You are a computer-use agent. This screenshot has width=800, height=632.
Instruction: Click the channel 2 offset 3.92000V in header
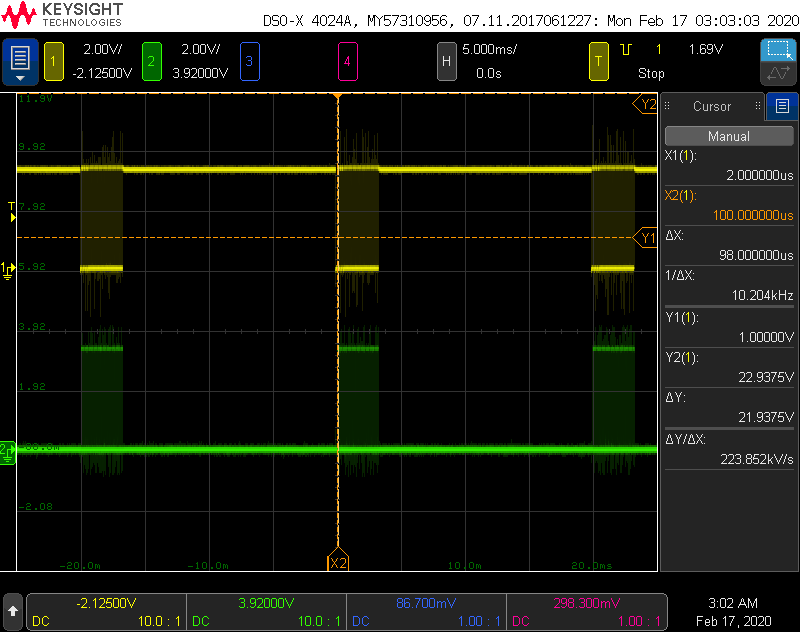click(200, 73)
